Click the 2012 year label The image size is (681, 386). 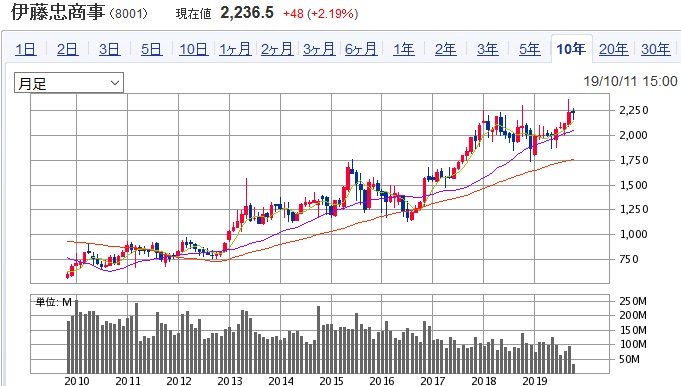pyautogui.click(x=179, y=381)
